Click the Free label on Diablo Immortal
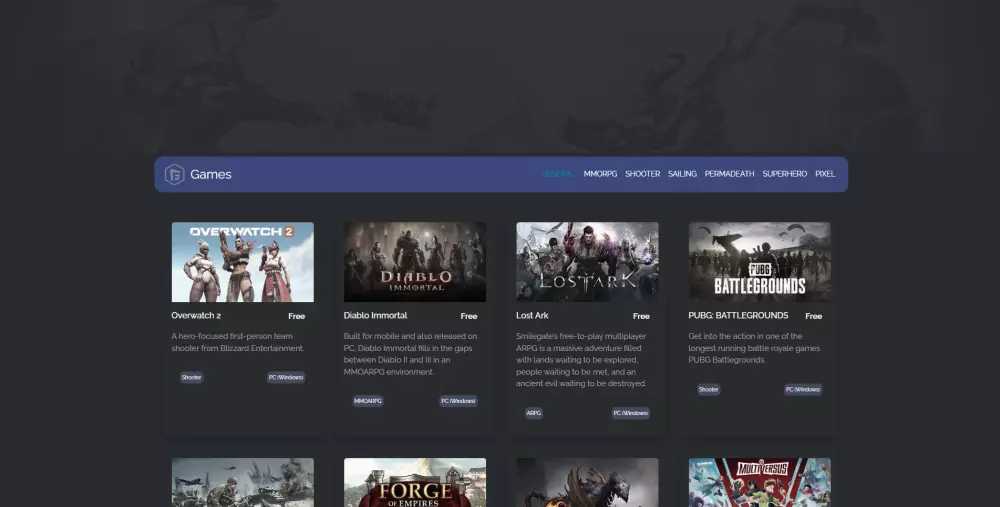 469,316
